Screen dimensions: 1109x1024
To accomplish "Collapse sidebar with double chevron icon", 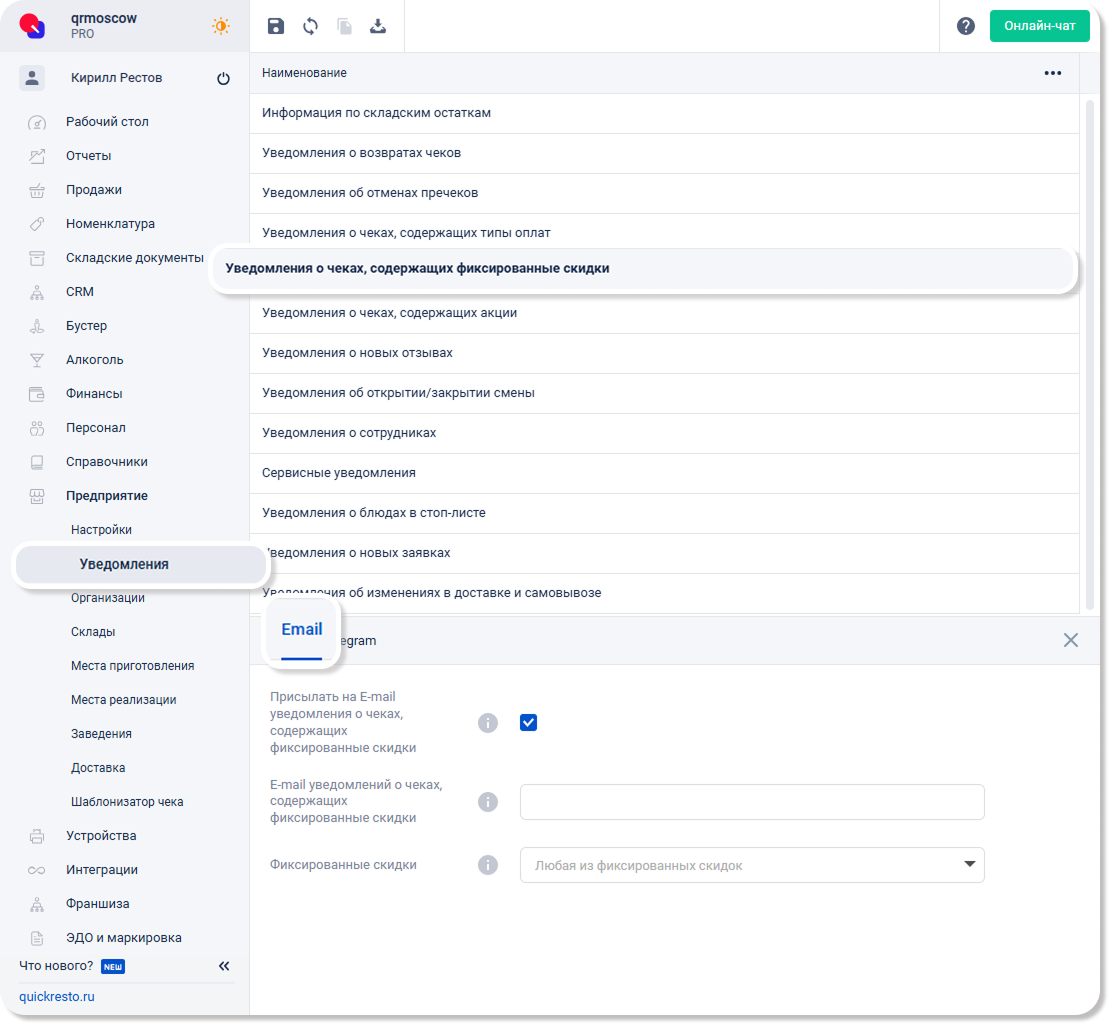I will 224,966.
